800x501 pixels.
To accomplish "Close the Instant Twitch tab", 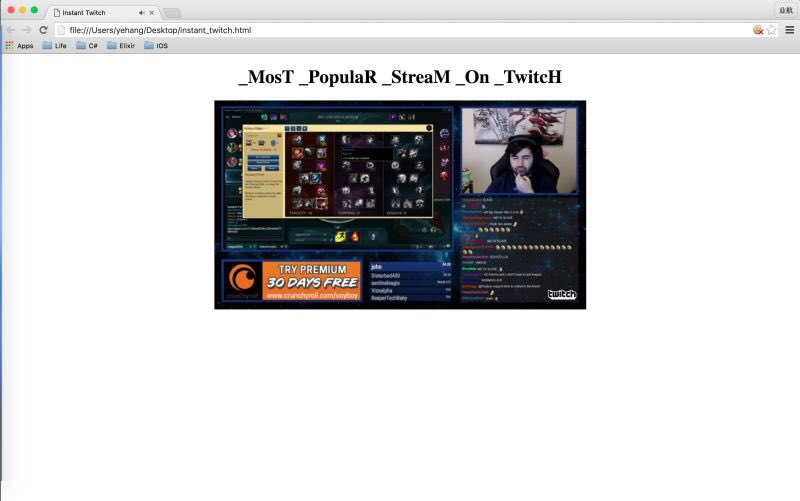I will tap(152, 12).
